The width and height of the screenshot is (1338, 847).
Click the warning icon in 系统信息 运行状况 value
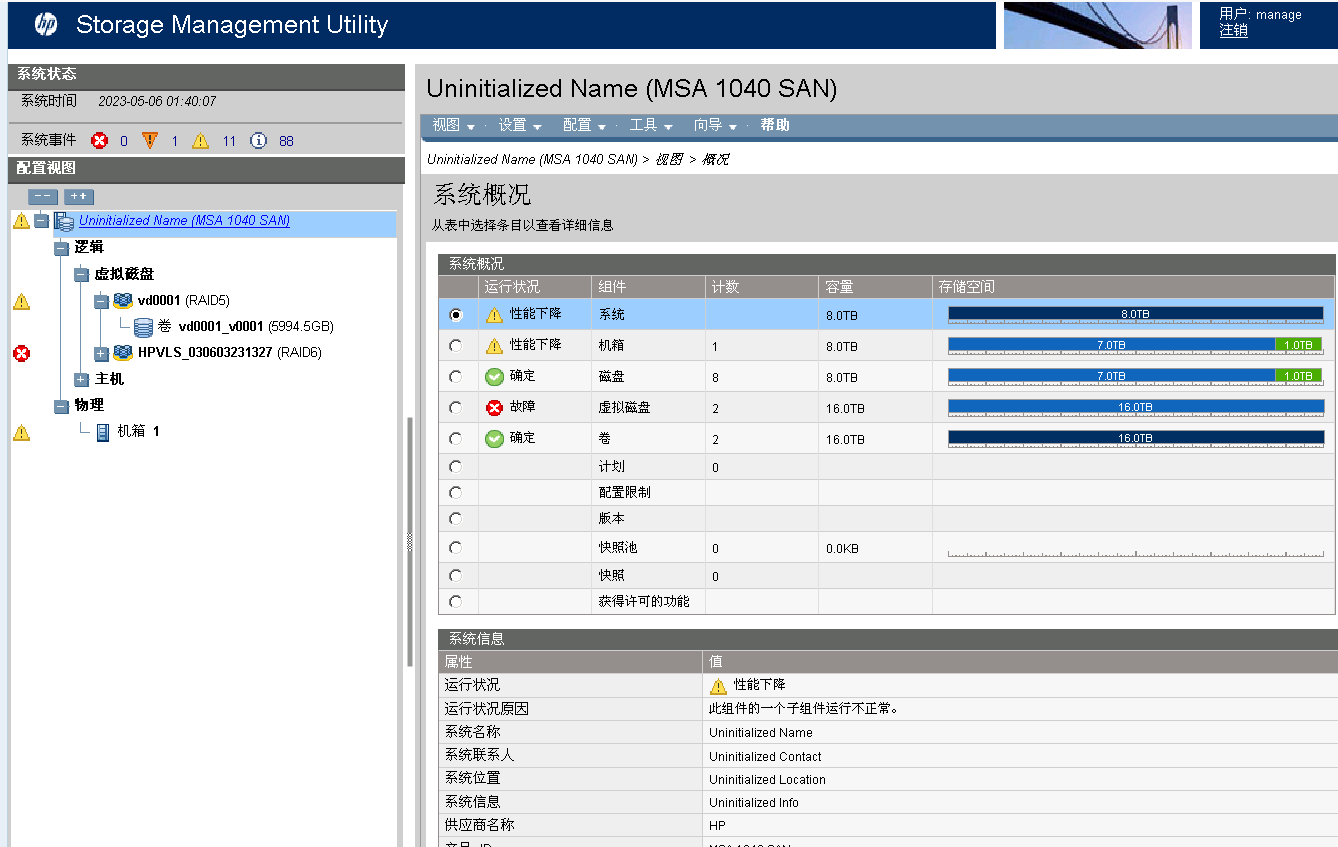(x=718, y=686)
